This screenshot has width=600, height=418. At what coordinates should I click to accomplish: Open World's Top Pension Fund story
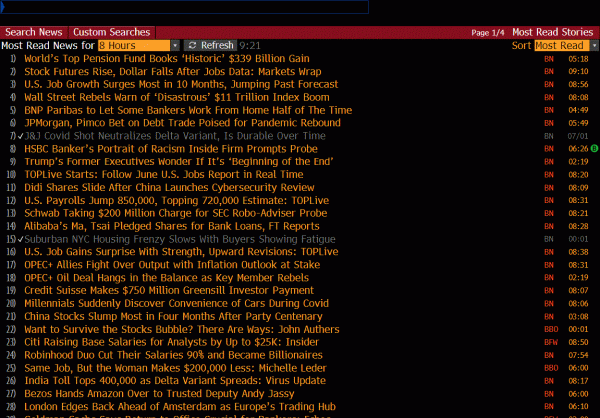(x=167, y=59)
